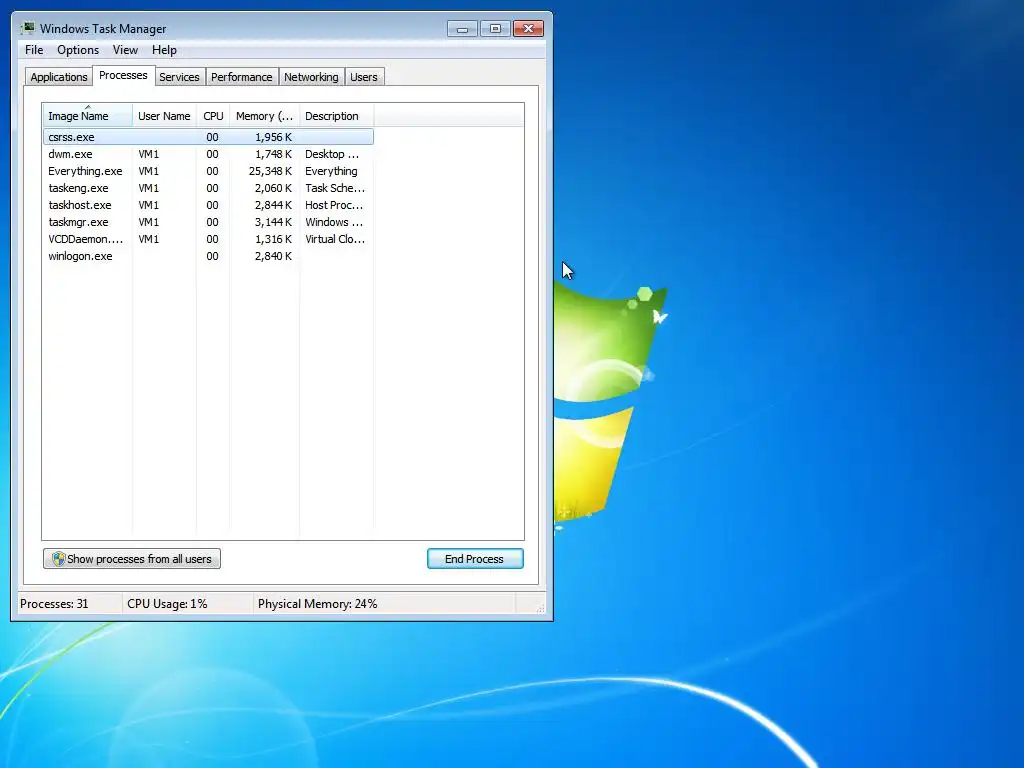Click 'Physical Memory: 24%' status entry
The image size is (1024, 768).
(317, 603)
